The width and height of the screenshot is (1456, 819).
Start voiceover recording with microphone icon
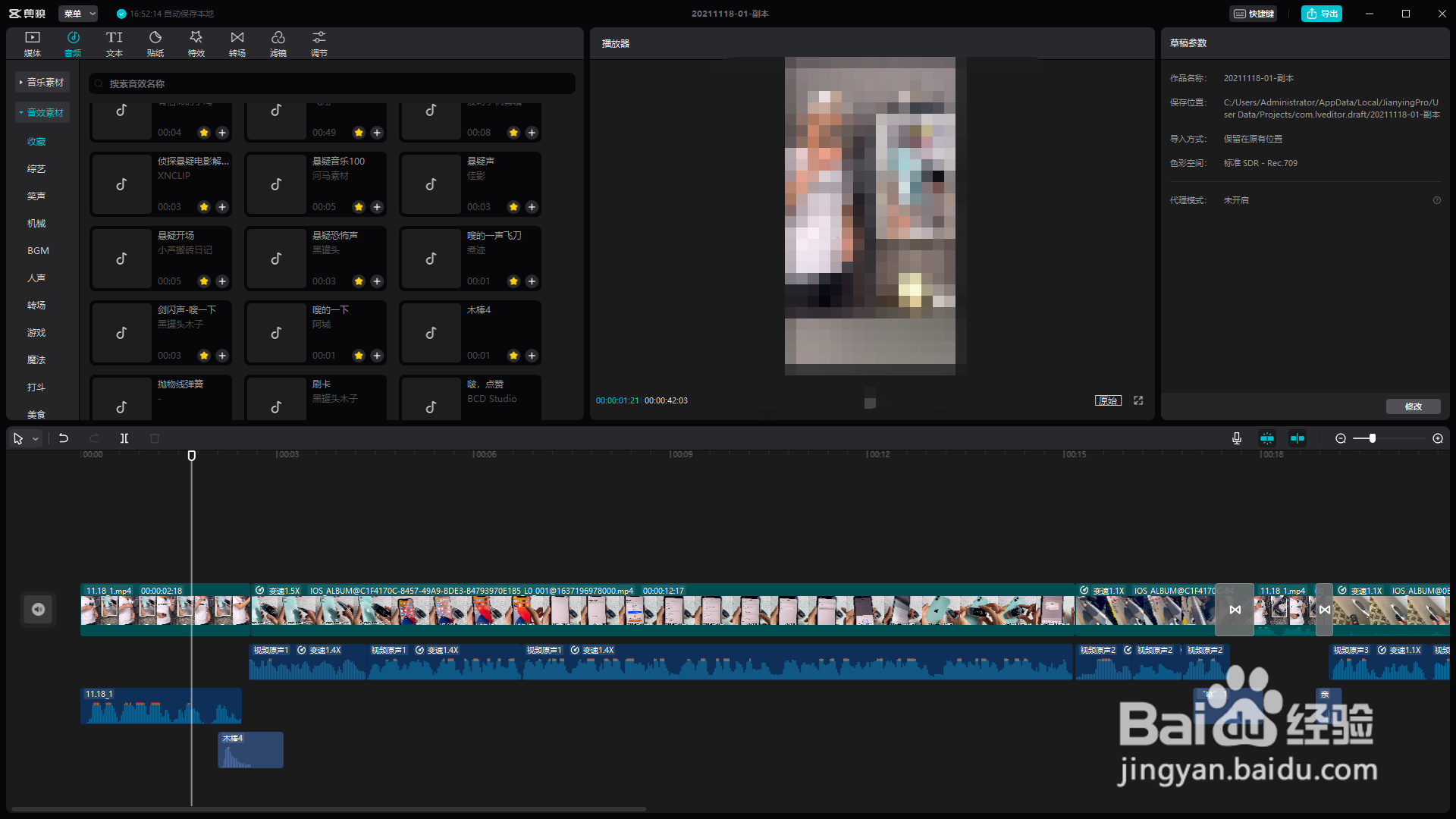click(x=1237, y=438)
